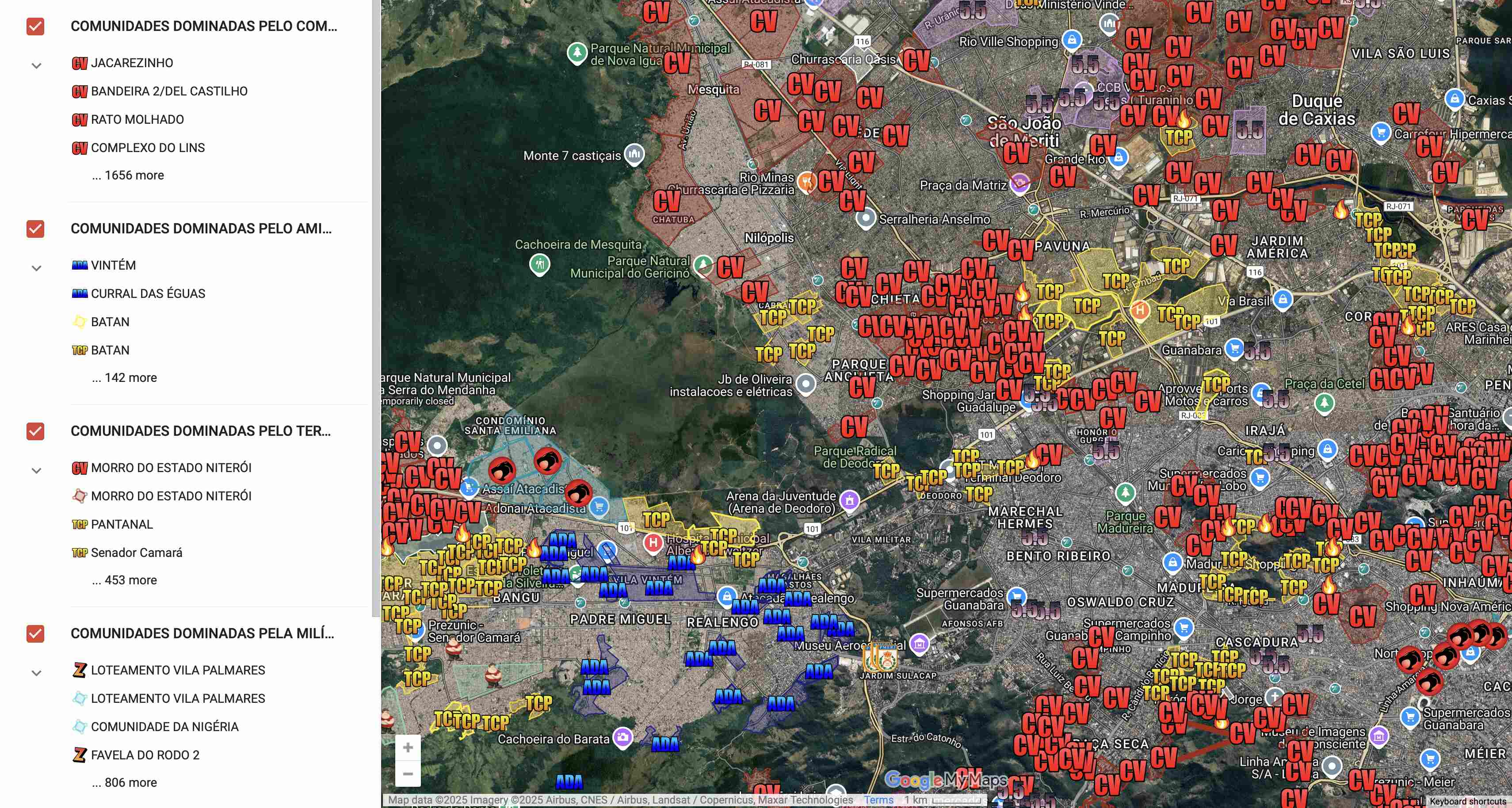Viewport: 1512px width, 808px height.
Task: Collapse the LOTEAMENTO VILA PALMARES list chevron
Action: [36, 673]
